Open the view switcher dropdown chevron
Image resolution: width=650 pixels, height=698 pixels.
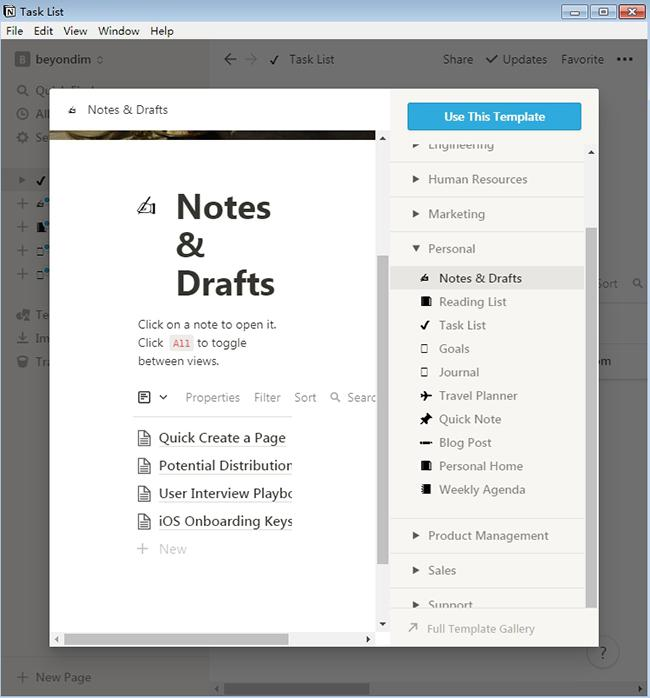[x=163, y=397]
